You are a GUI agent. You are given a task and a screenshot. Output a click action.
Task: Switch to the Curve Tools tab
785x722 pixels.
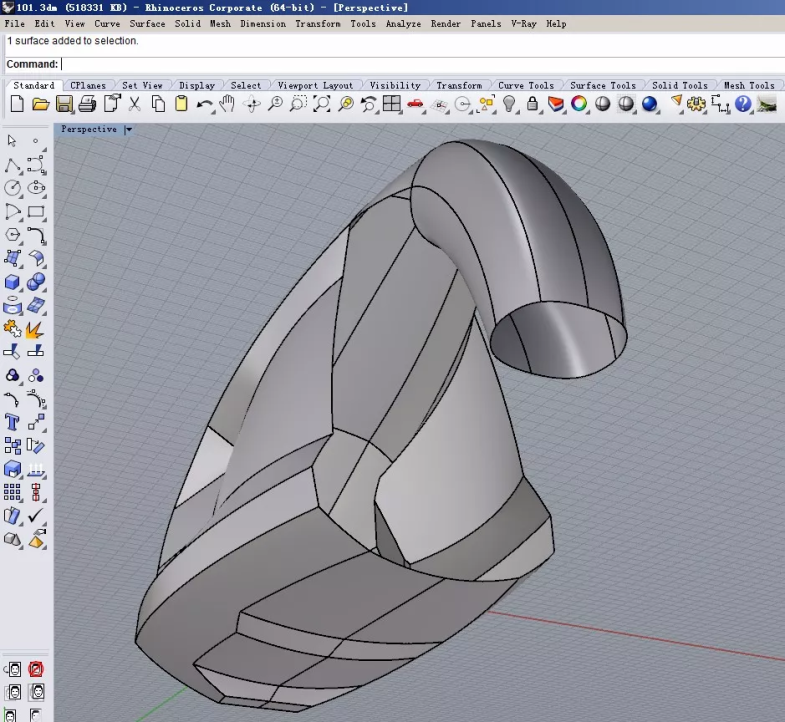click(525, 85)
